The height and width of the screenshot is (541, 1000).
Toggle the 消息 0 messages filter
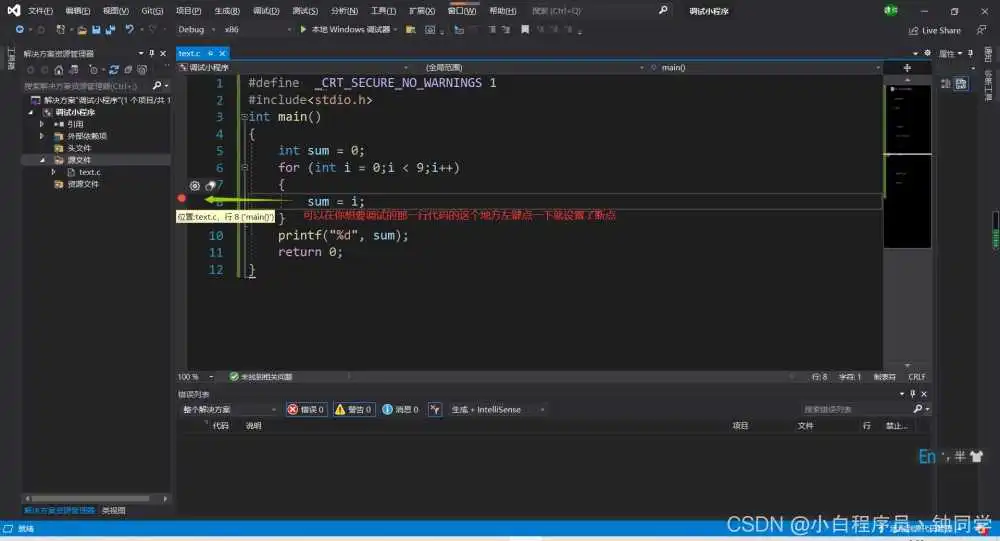pyautogui.click(x=401, y=409)
